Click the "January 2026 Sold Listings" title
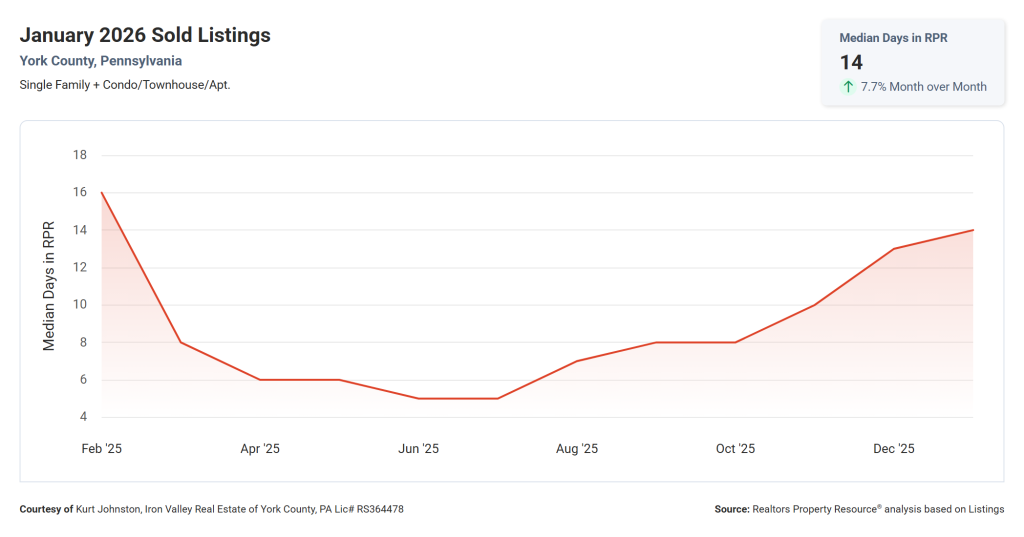The width and height of the screenshot is (1024, 537). pos(145,36)
